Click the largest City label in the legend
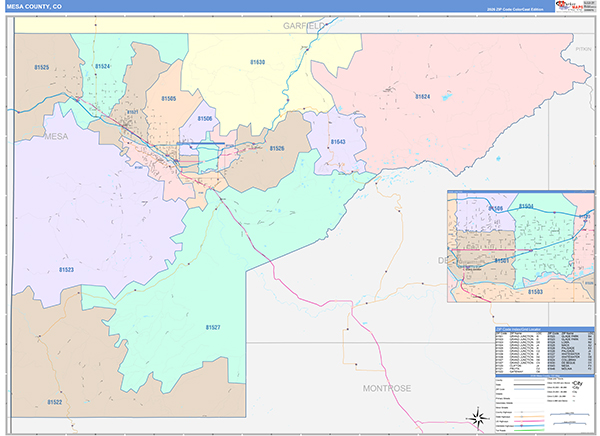Viewport: 600px width, 436px height. [x=578, y=383]
